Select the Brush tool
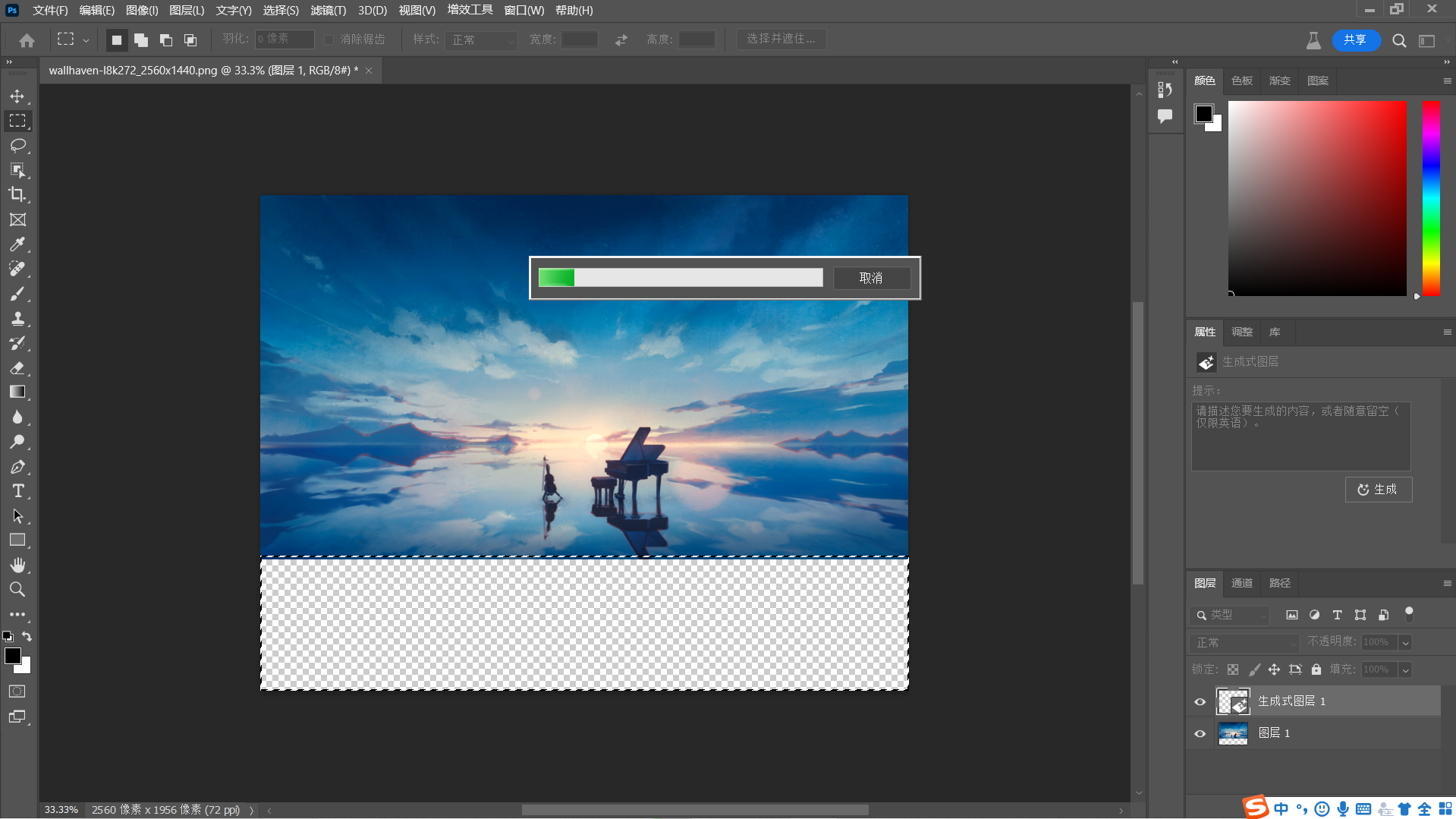The width and height of the screenshot is (1456, 819). coord(17,294)
